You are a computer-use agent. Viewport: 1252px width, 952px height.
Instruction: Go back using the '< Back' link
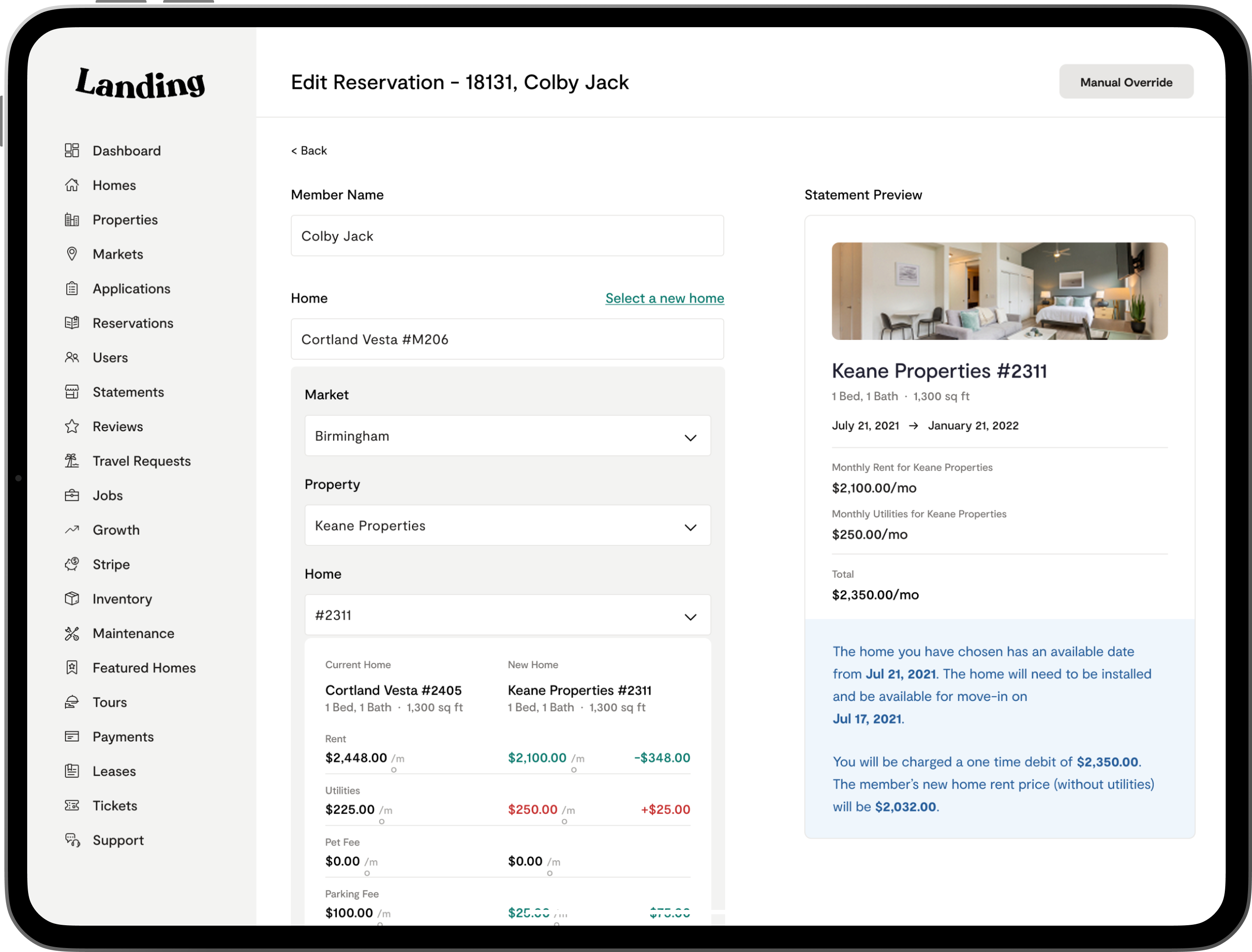pyautogui.click(x=309, y=151)
